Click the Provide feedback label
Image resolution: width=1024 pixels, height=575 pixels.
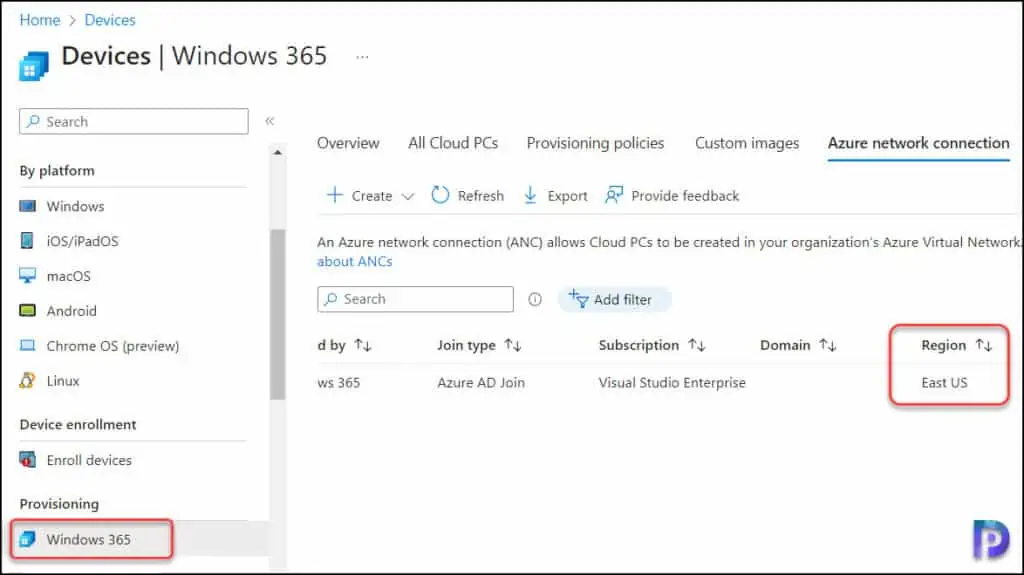(685, 195)
